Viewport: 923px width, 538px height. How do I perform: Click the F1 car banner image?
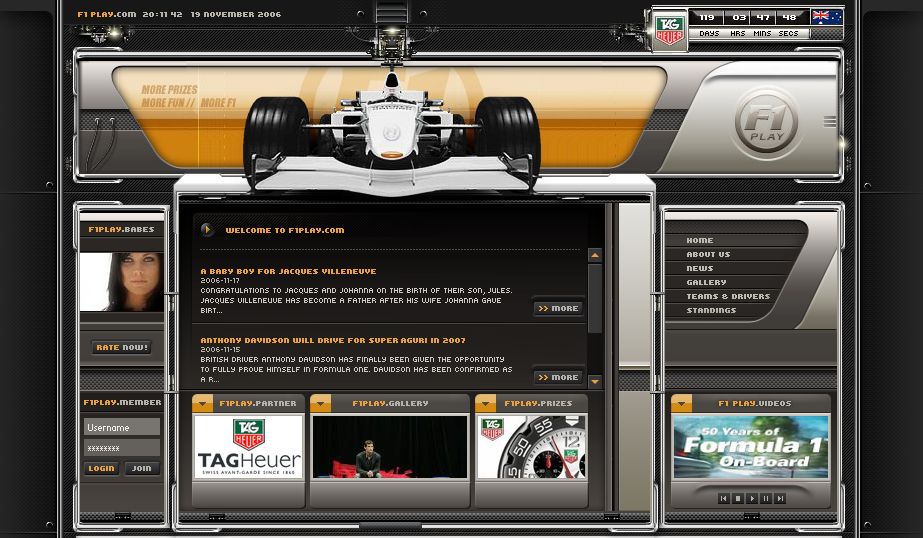pyautogui.click(x=391, y=132)
